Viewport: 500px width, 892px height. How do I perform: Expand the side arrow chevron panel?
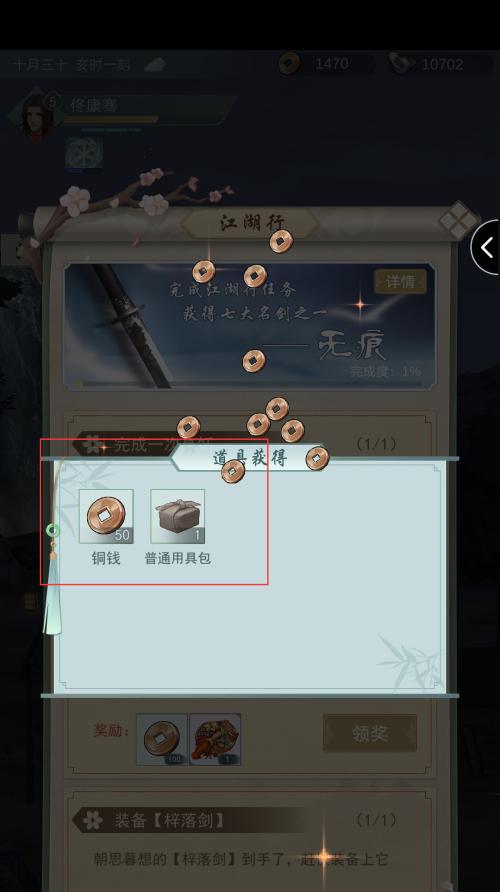(486, 247)
